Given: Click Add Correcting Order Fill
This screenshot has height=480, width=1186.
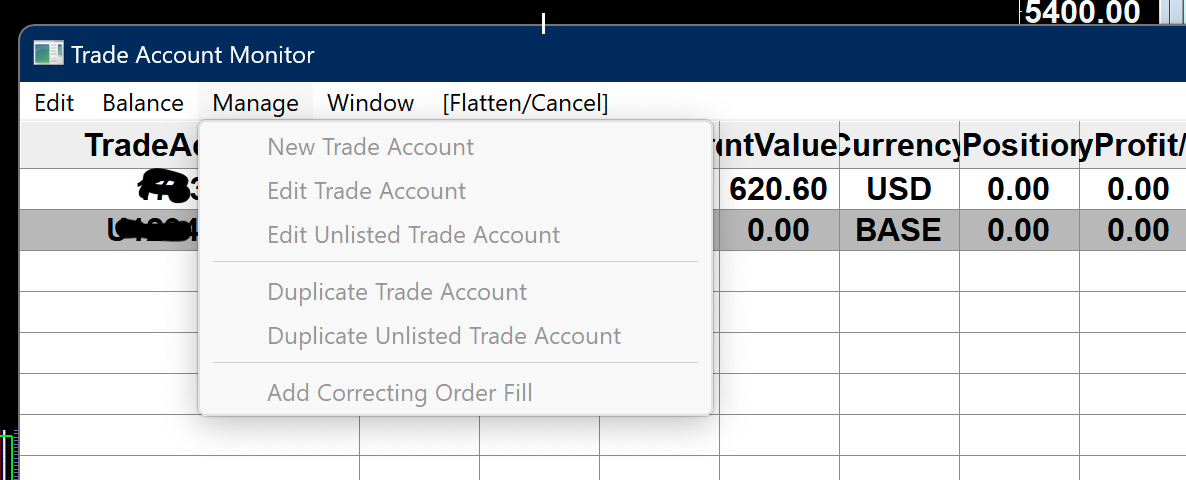Looking at the screenshot, I should (399, 393).
